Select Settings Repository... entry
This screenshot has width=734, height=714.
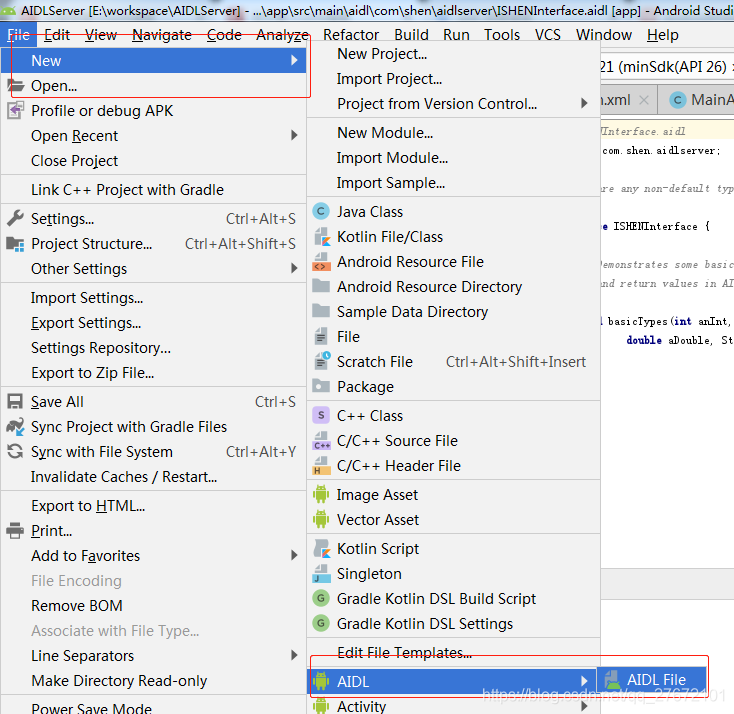click(154, 348)
